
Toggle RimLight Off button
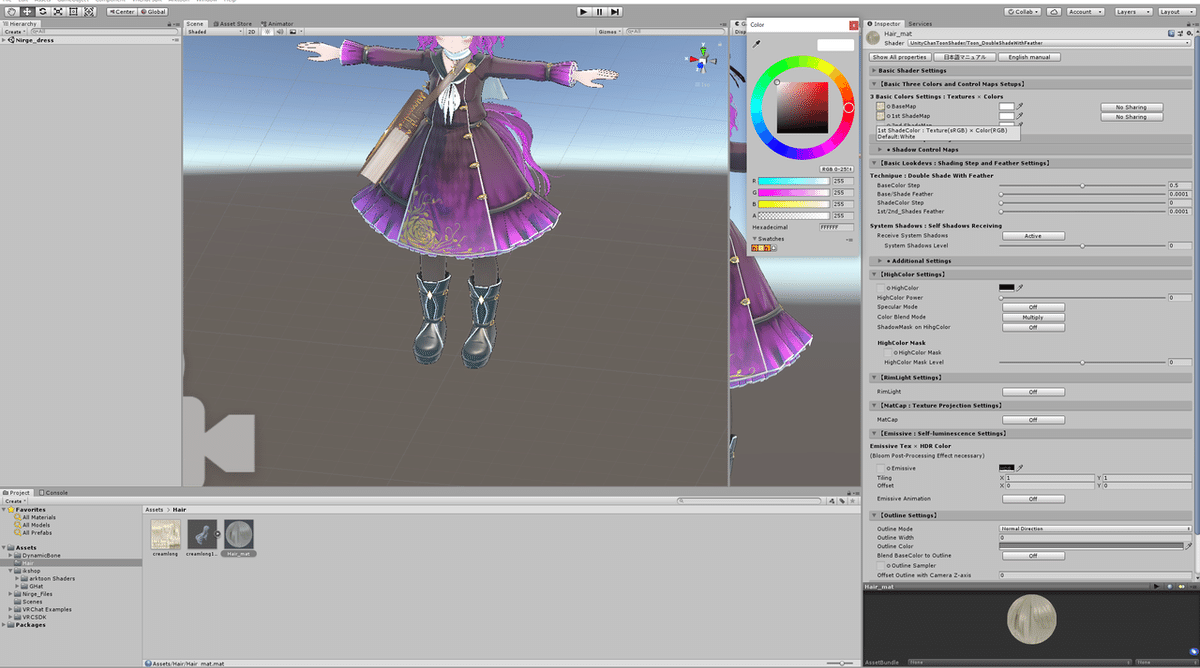[1033, 392]
